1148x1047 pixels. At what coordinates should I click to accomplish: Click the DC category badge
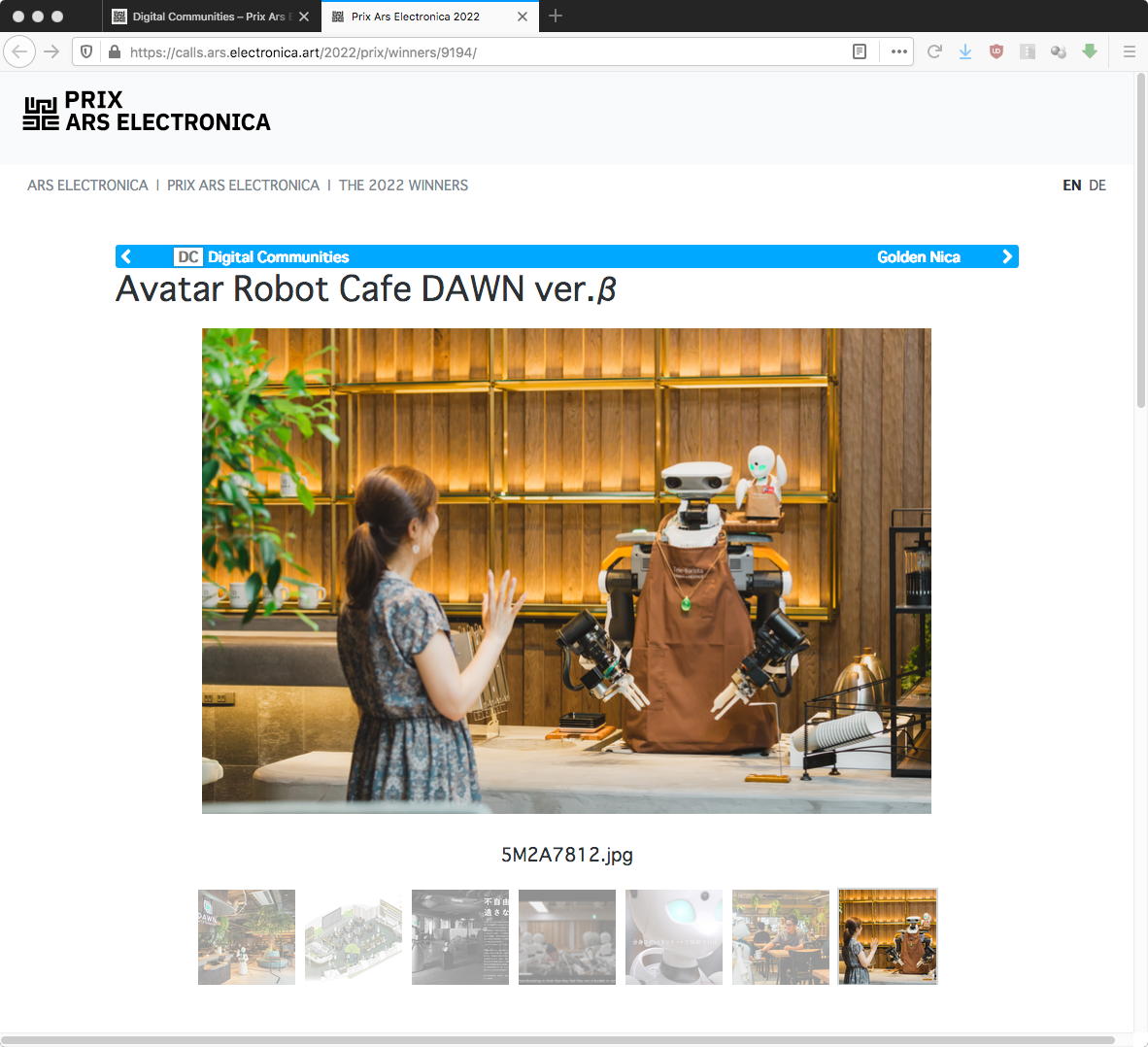pos(188,257)
